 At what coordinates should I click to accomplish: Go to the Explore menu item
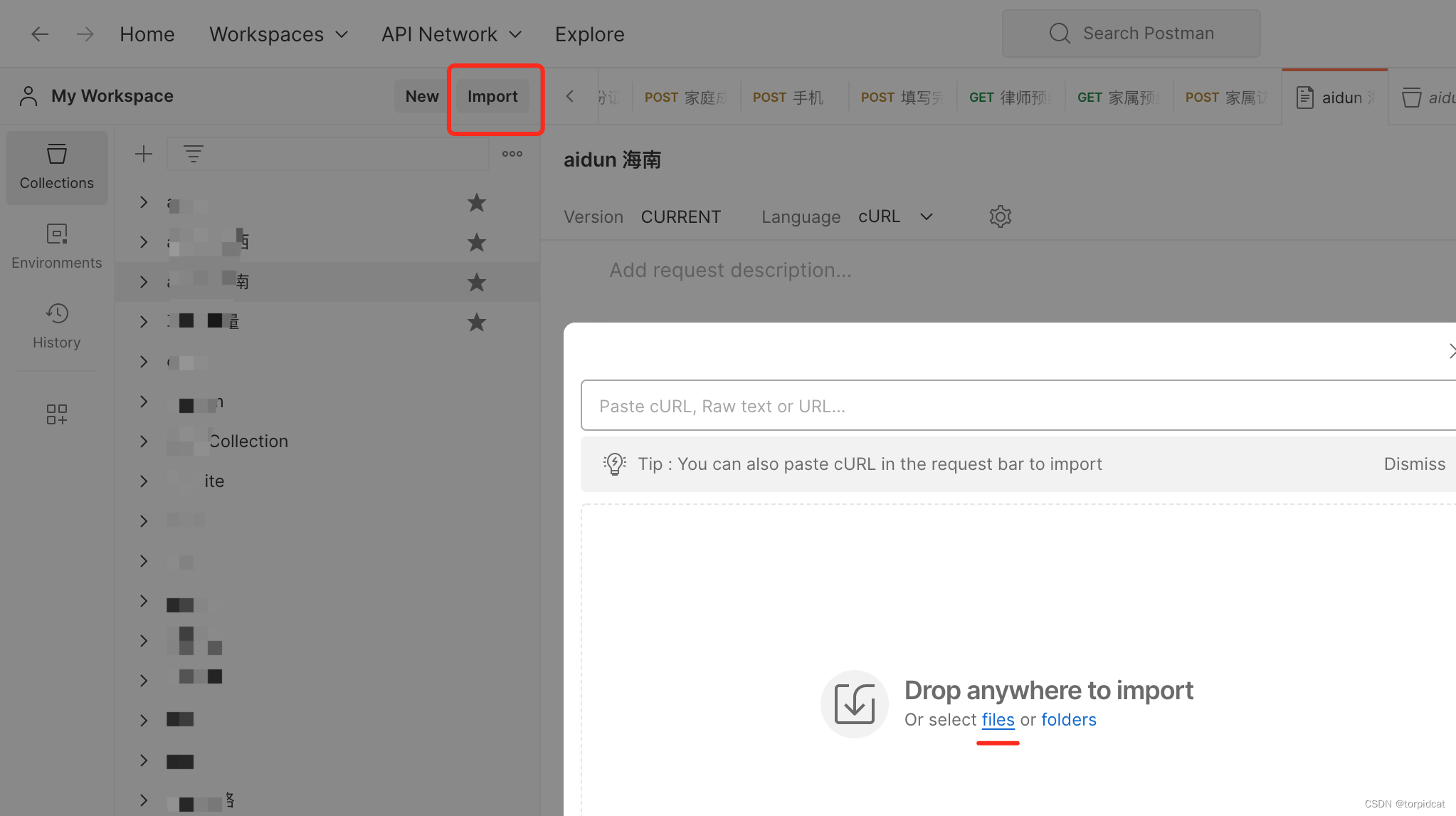pyautogui.click(x=589, y=34)
